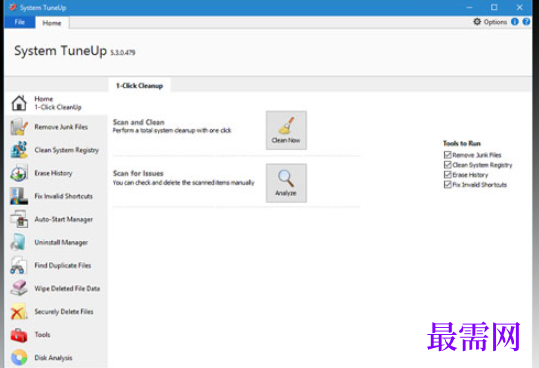Click the Scan for Issues heading
The width and height of the screenshot is (539, 368).
(138, 173)
